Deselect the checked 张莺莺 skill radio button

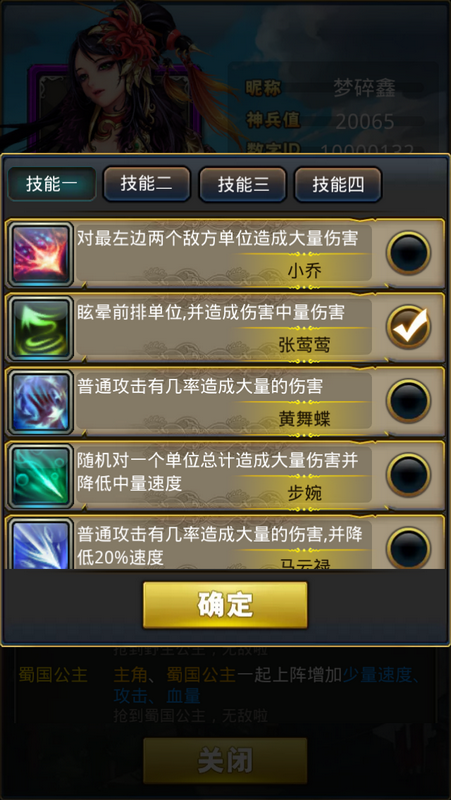pos(408,327)
